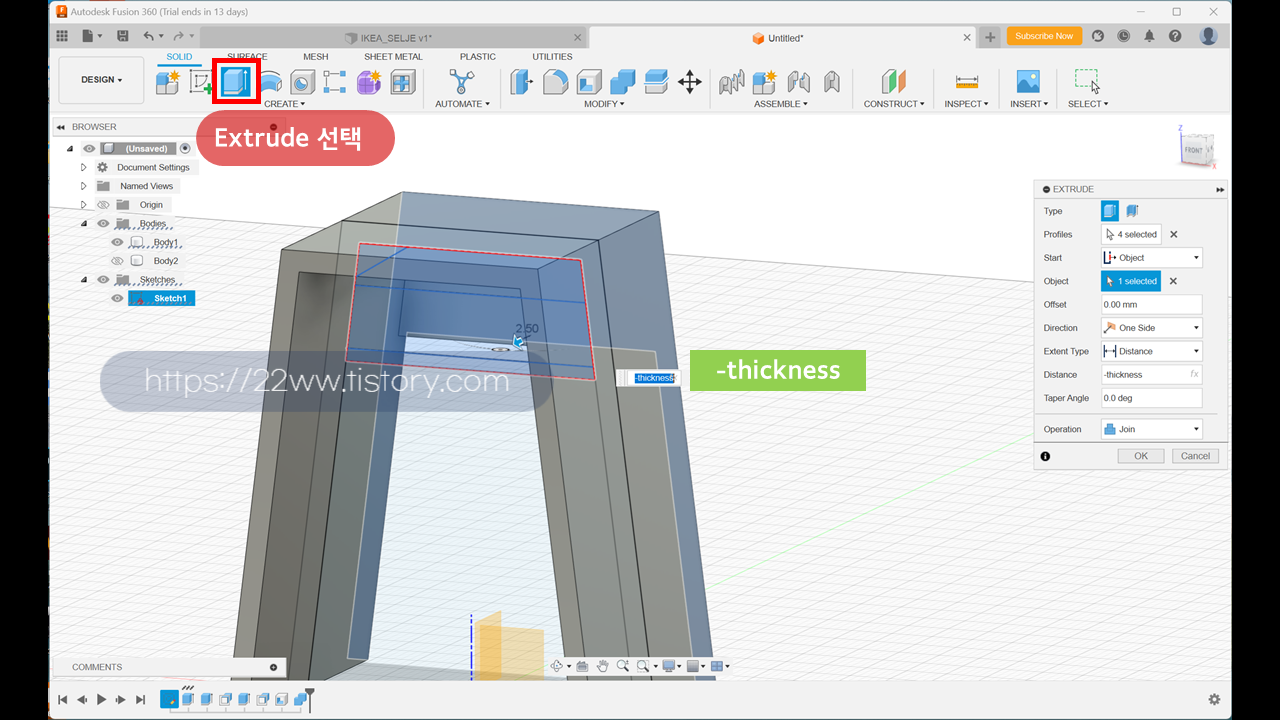Select the Pan hand tool
Viewport: 1280px width, 720px height.
point(603,666)
